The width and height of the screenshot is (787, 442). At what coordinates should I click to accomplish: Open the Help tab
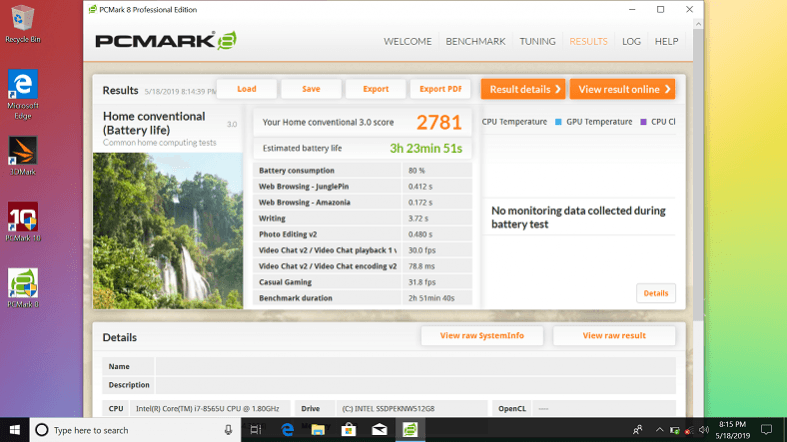point(667,41)
